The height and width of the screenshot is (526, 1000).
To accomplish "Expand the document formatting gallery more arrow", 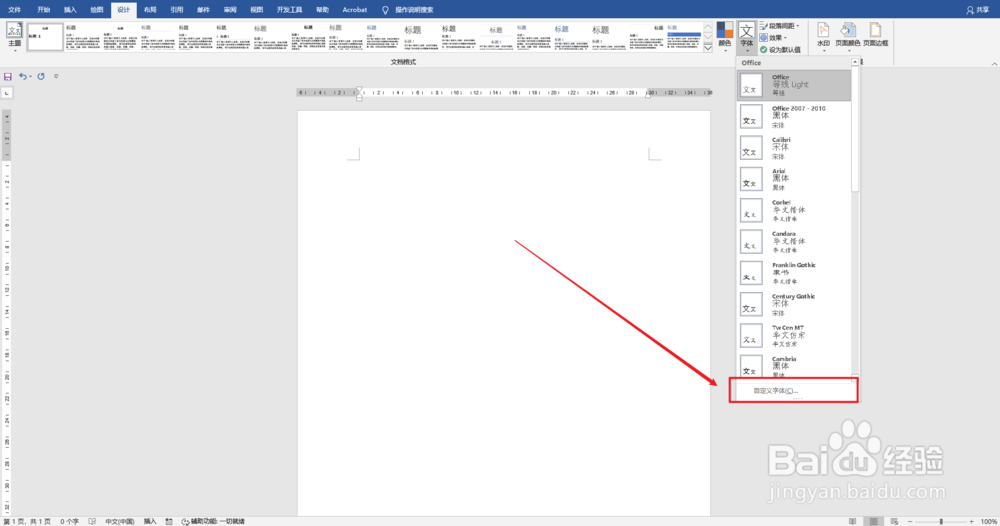I will click(708, 48).
